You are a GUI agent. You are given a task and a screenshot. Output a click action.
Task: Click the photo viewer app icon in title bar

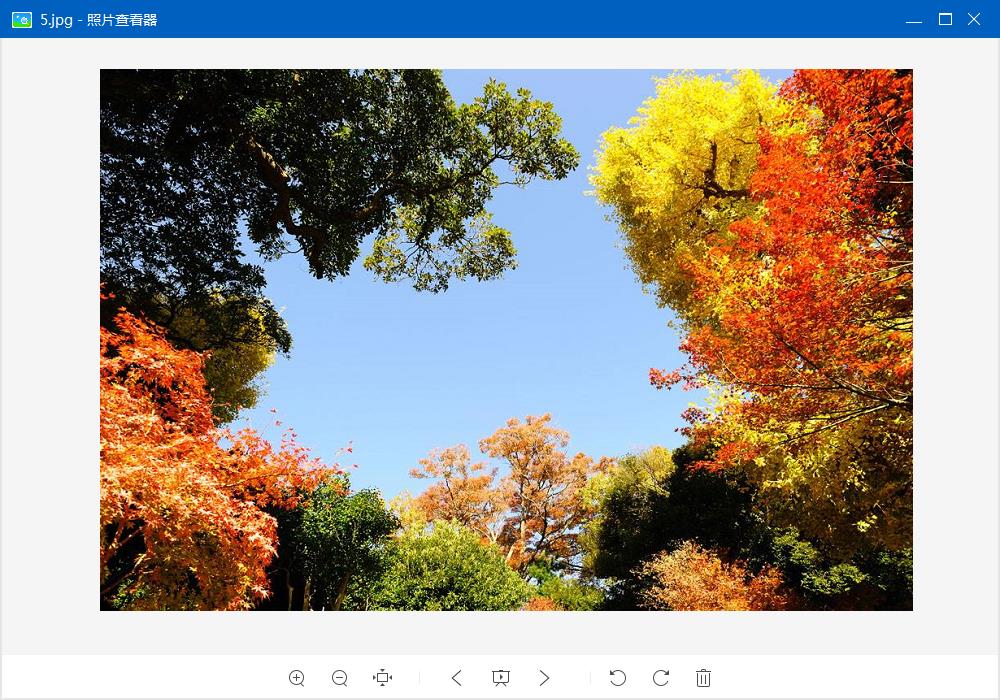coord(22,20)
